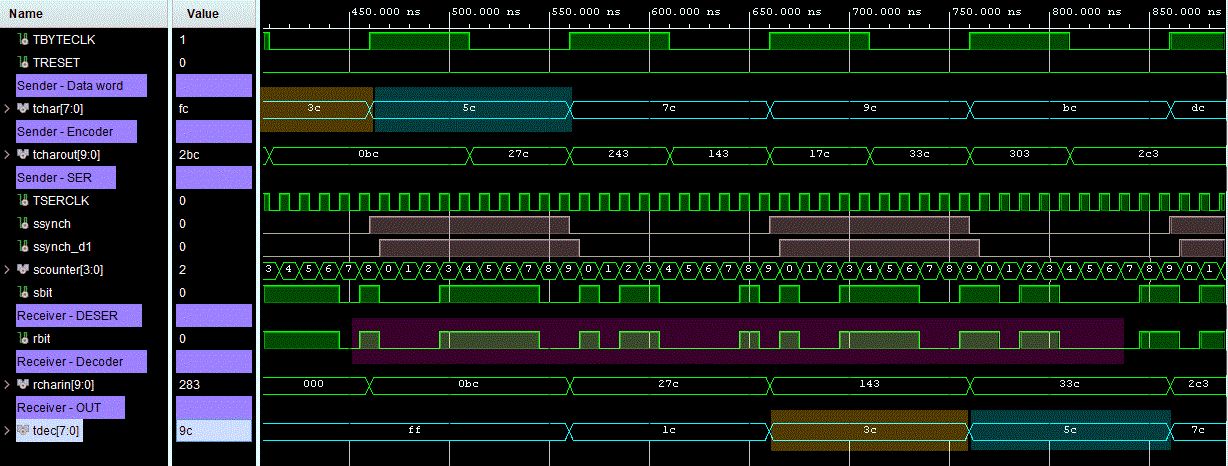Expand the tcharout[9:0] bus
This screenshot has height=466, width=1228.
[8, 155]
